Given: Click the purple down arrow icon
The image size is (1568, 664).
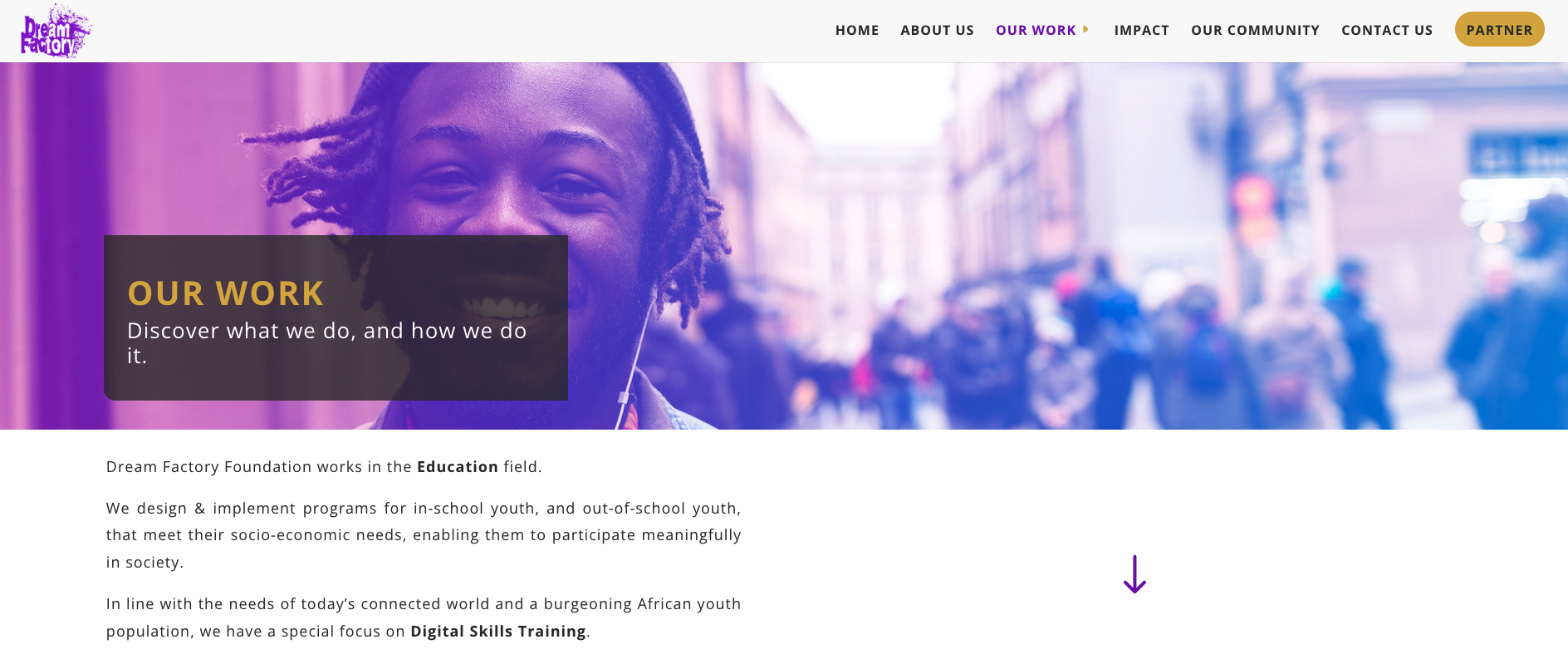Looking at the screenshot, I should 1134,574.
